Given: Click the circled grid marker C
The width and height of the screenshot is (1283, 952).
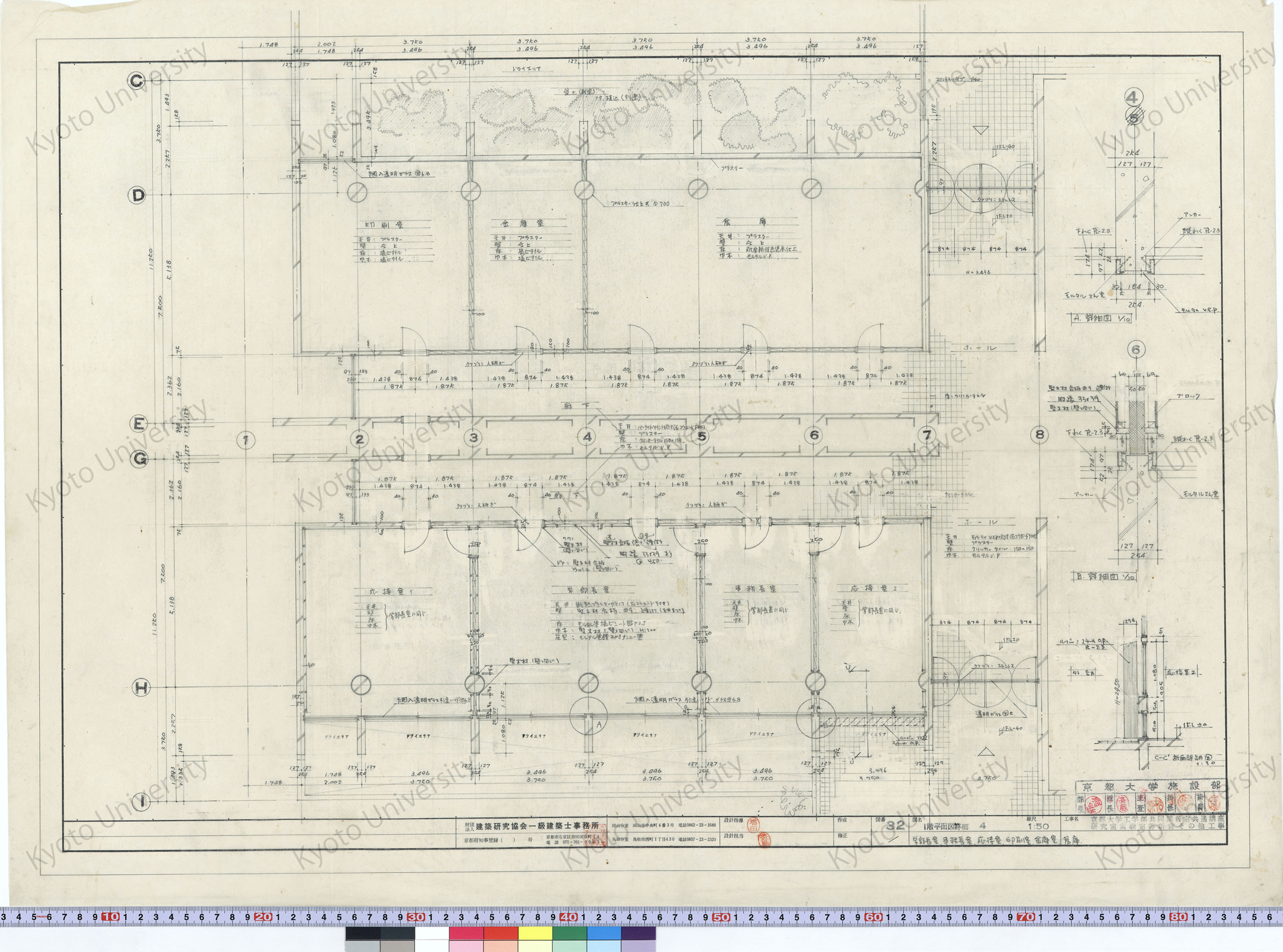Looking at the screenshot, I should pyautogui.click(x=136, y=81).
